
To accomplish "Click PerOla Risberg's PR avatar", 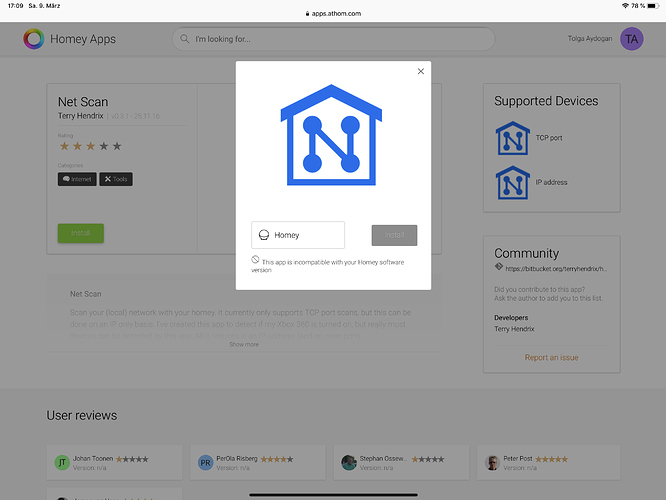I will pyautogui.click(x=206, y=463).
